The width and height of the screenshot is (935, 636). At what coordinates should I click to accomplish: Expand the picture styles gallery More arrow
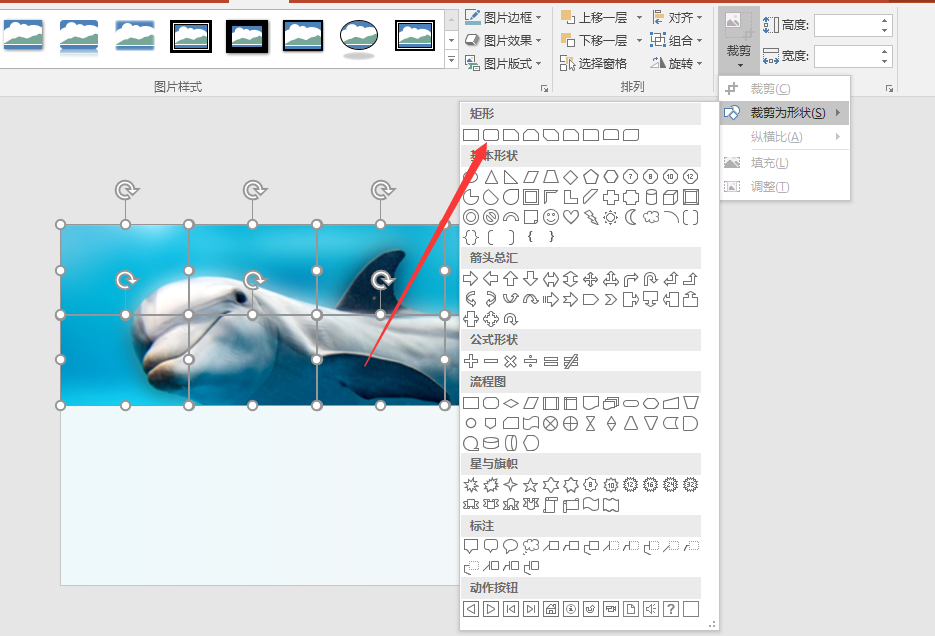click(x=451, y=60)
